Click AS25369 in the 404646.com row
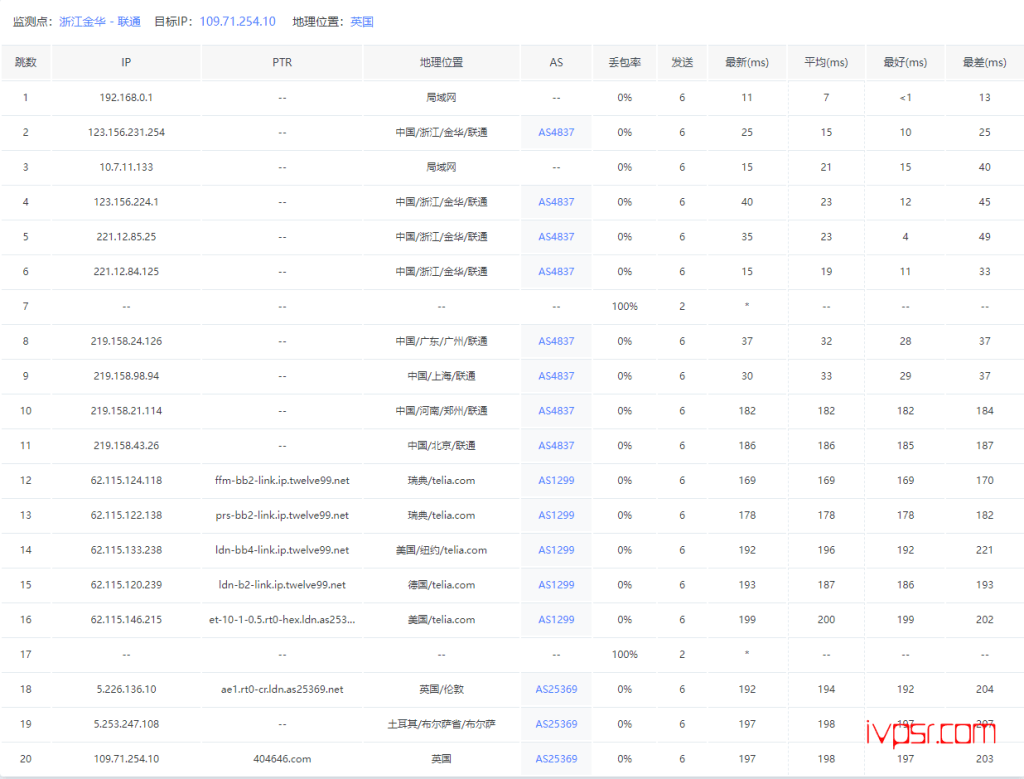Viewport: 1024px width, 779px height. [x=556, y=759]
